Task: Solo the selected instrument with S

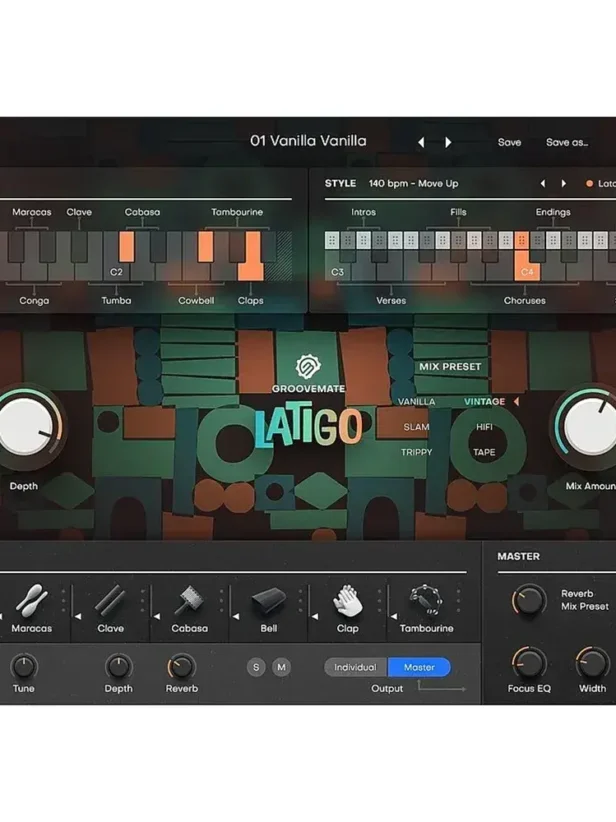Action: point(256,667)
